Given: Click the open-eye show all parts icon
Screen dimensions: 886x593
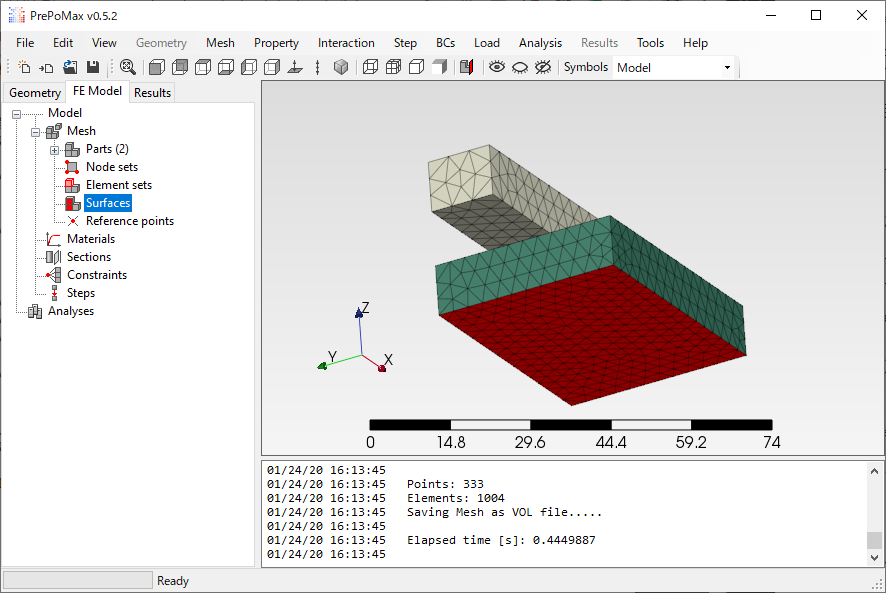Looking at the screenshot, I should tap(496, 67).
